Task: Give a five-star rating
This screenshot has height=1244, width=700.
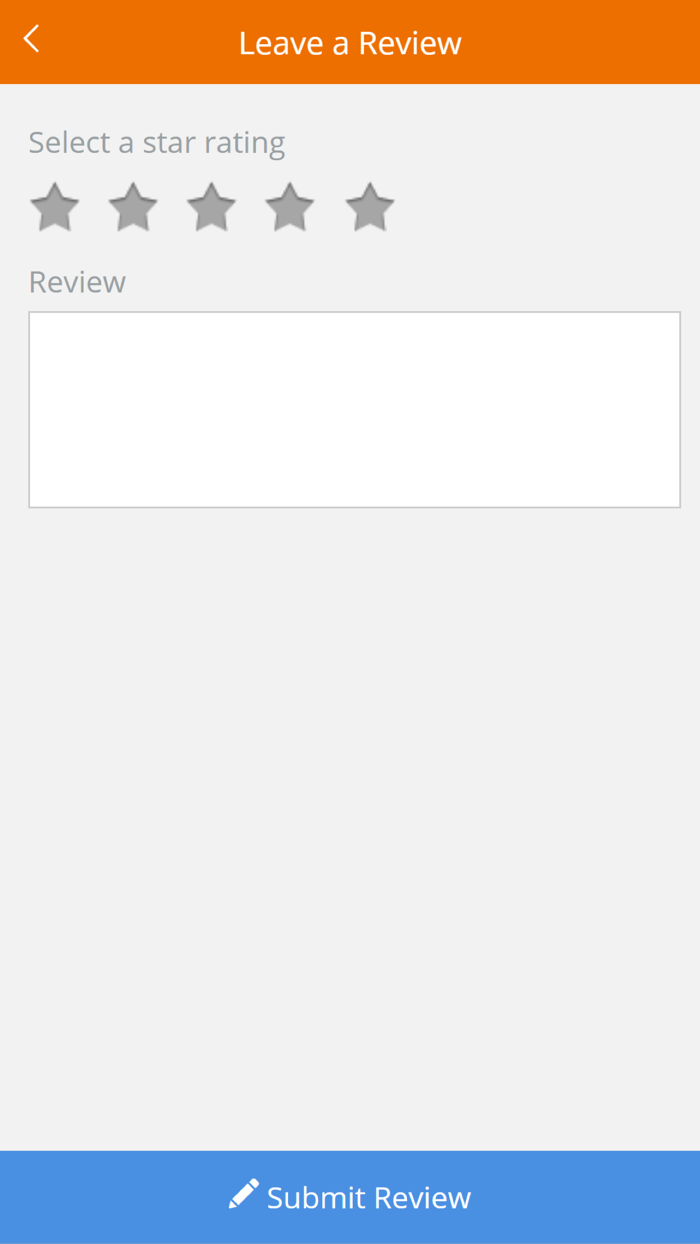Action: [370, 207]
